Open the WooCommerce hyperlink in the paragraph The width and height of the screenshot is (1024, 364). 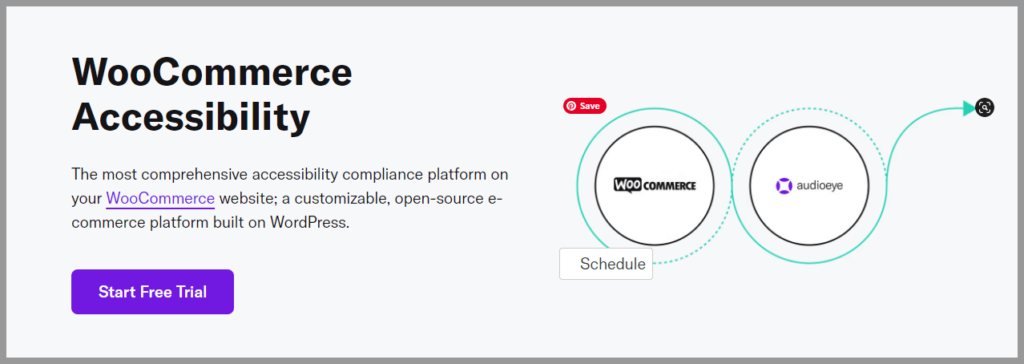[x=160, y=198]
